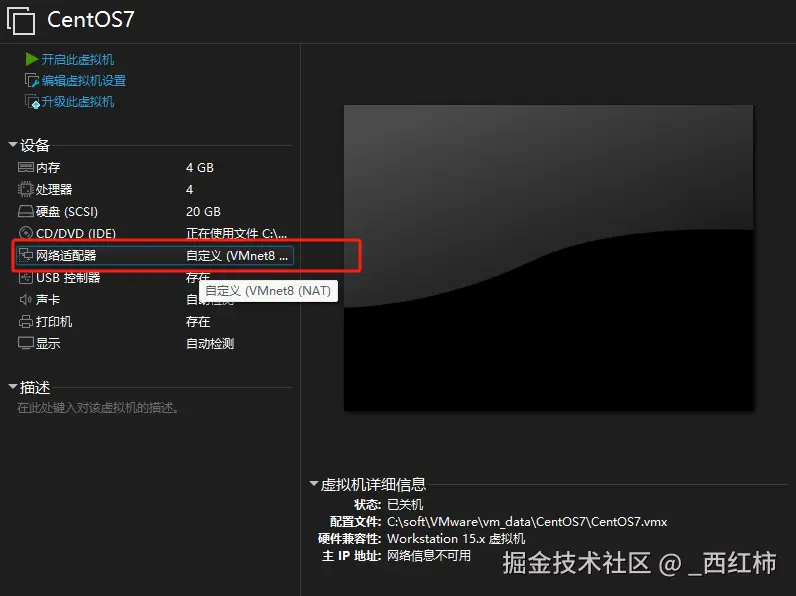
Task: Click 网络信息不可用 IP address value
Action: click(429, 556)
